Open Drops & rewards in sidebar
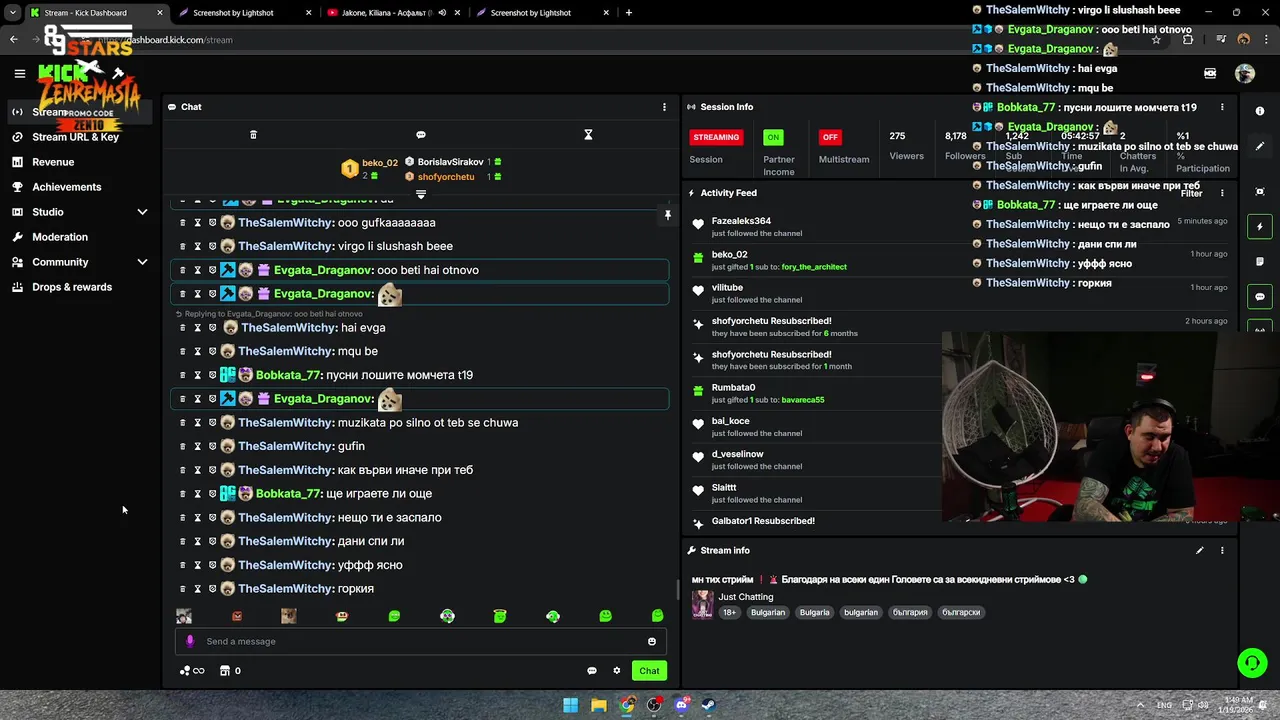Image resolution: width=1280 pixels, height=720 pixels. [72, 287]
